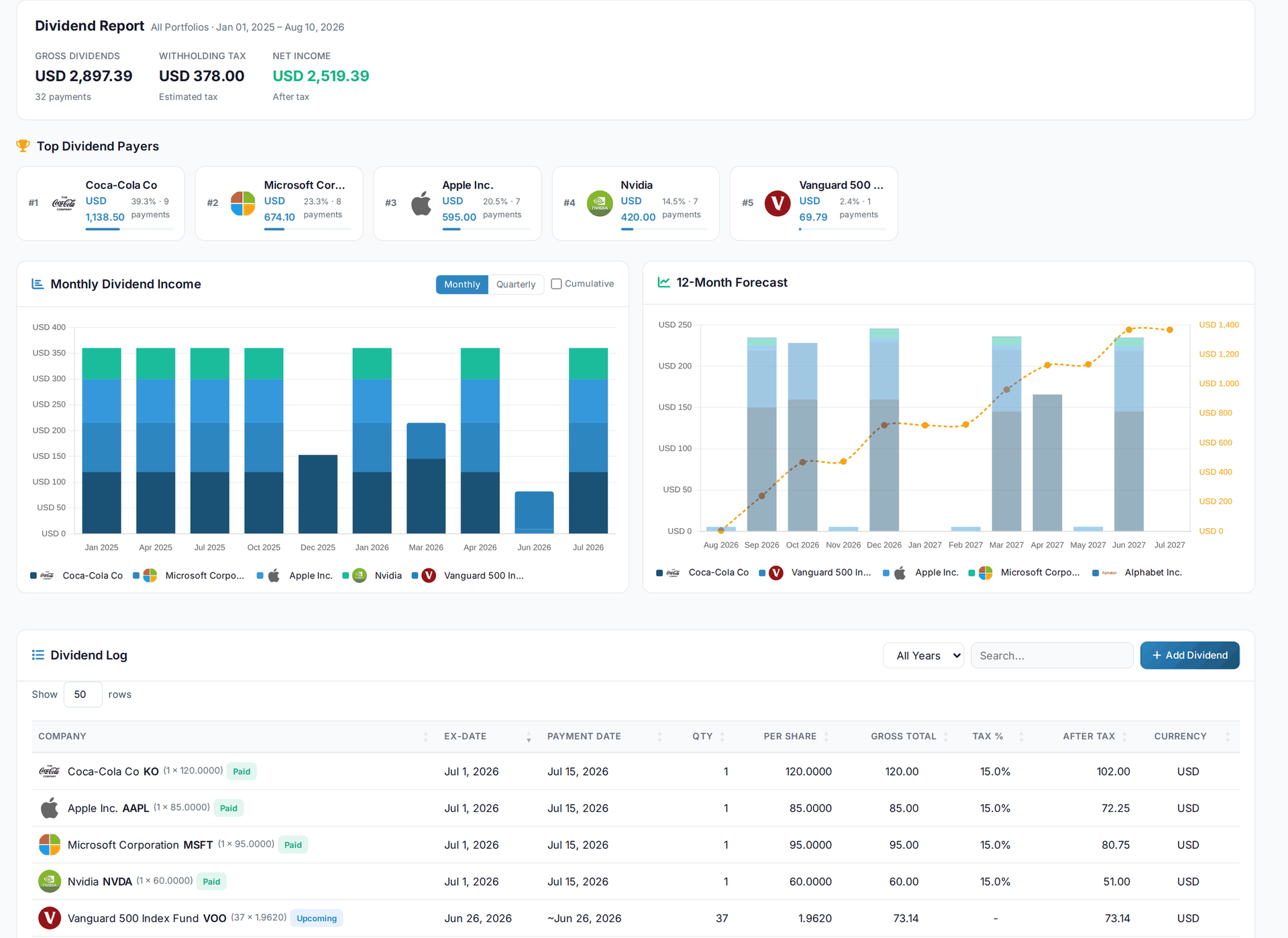The height and width of the screenshot is (938, 1288).
Task: Click the Coca-Cola logo in top payers
Action: [64, 203]
